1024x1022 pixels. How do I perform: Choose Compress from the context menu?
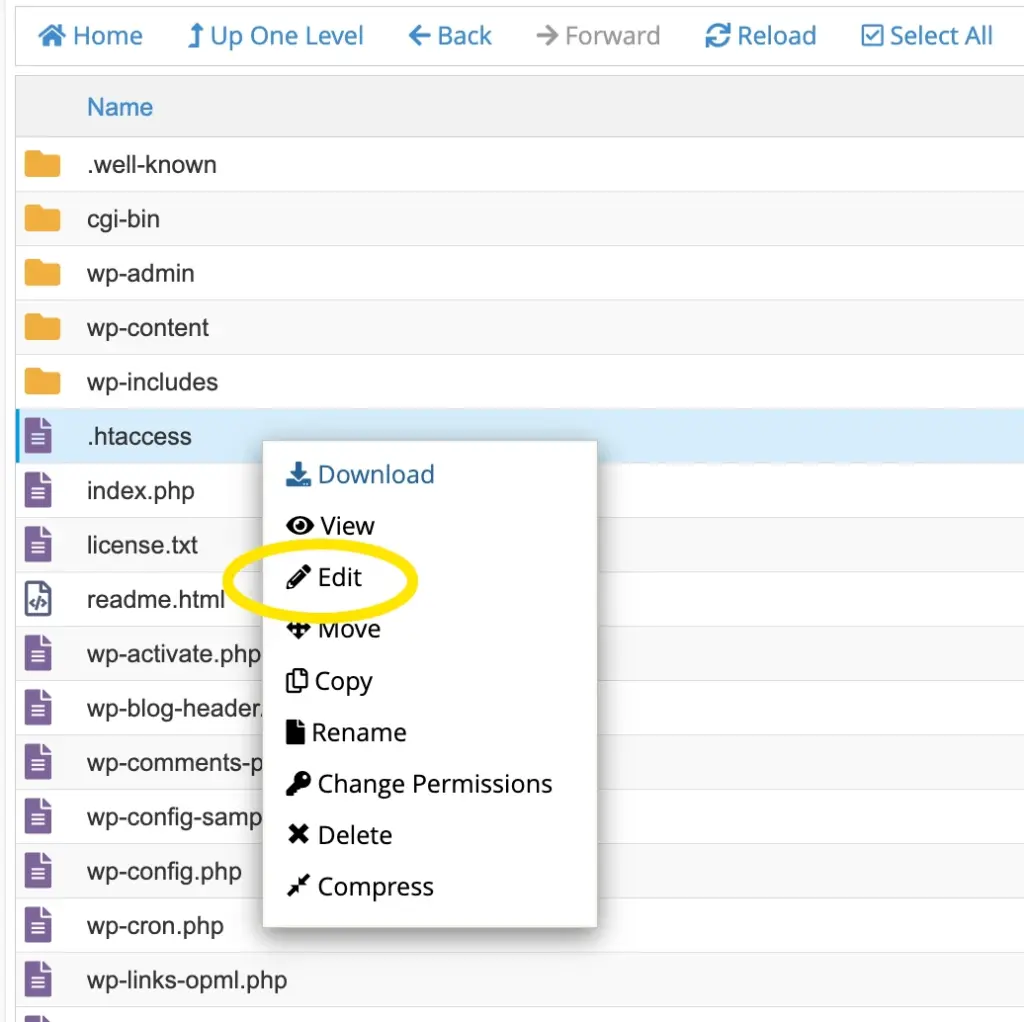point(360,887)
